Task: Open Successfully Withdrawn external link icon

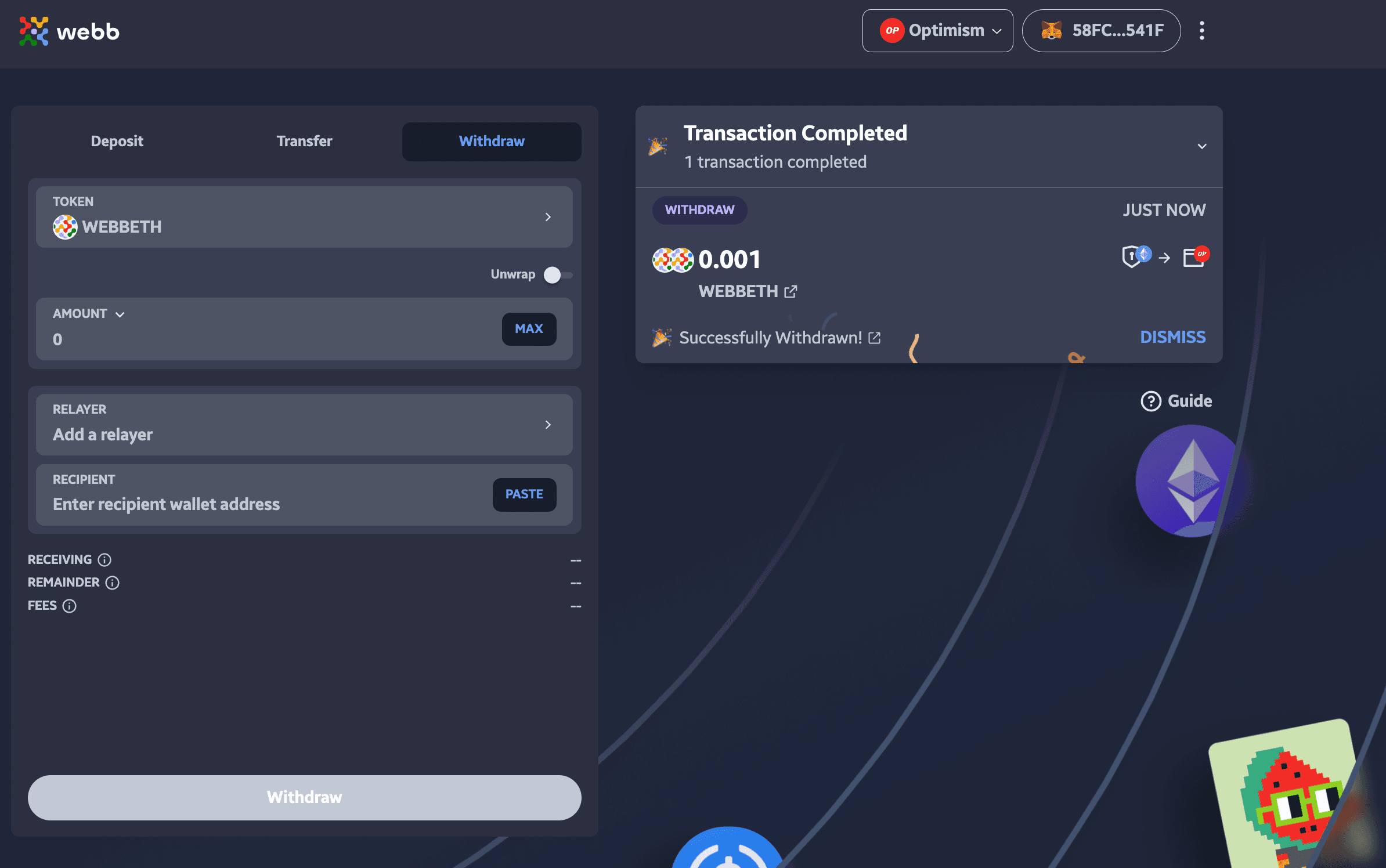Action: pos(875,338)
